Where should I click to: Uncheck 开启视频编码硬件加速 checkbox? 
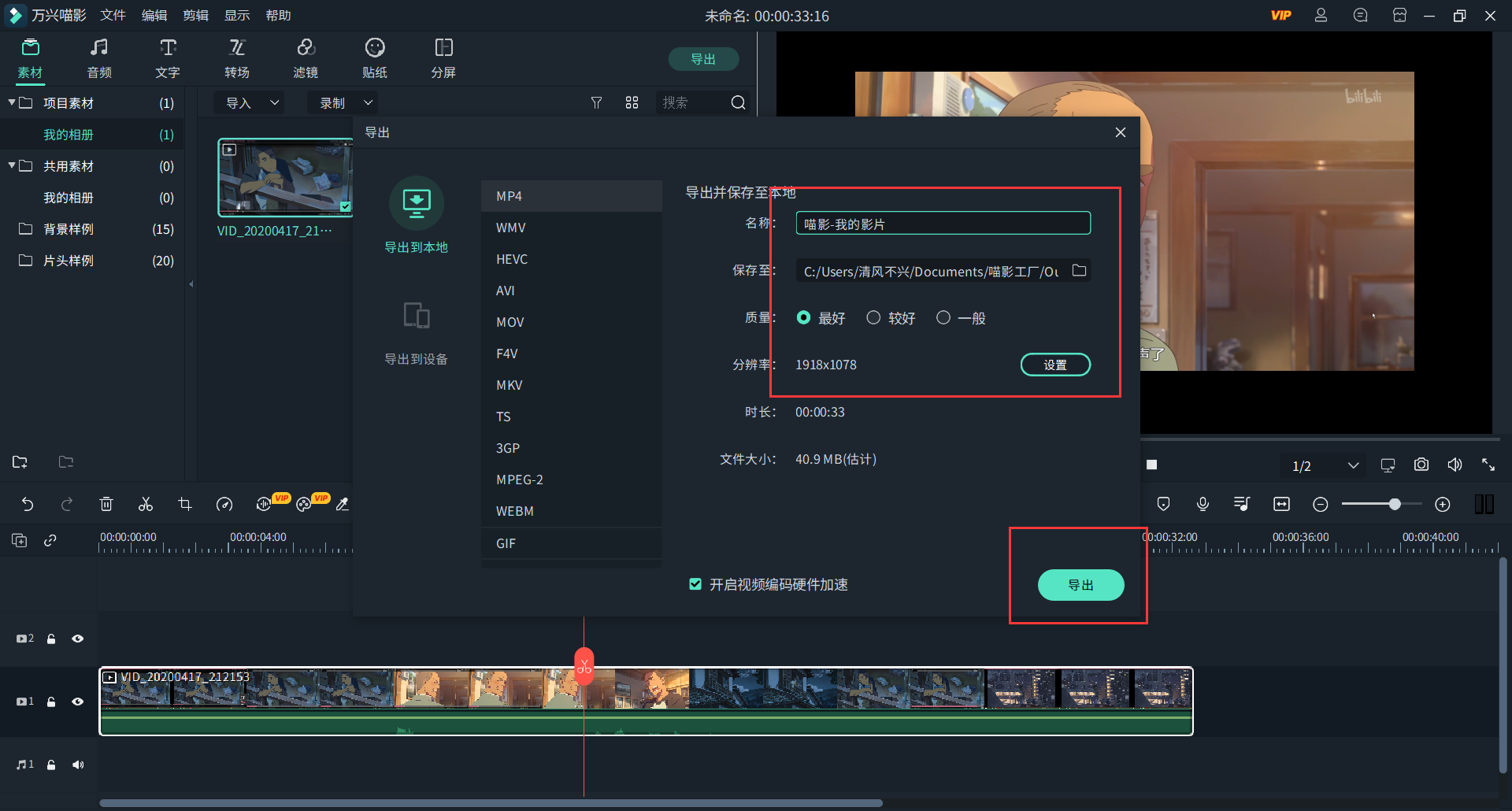click(x=695, y=584)
